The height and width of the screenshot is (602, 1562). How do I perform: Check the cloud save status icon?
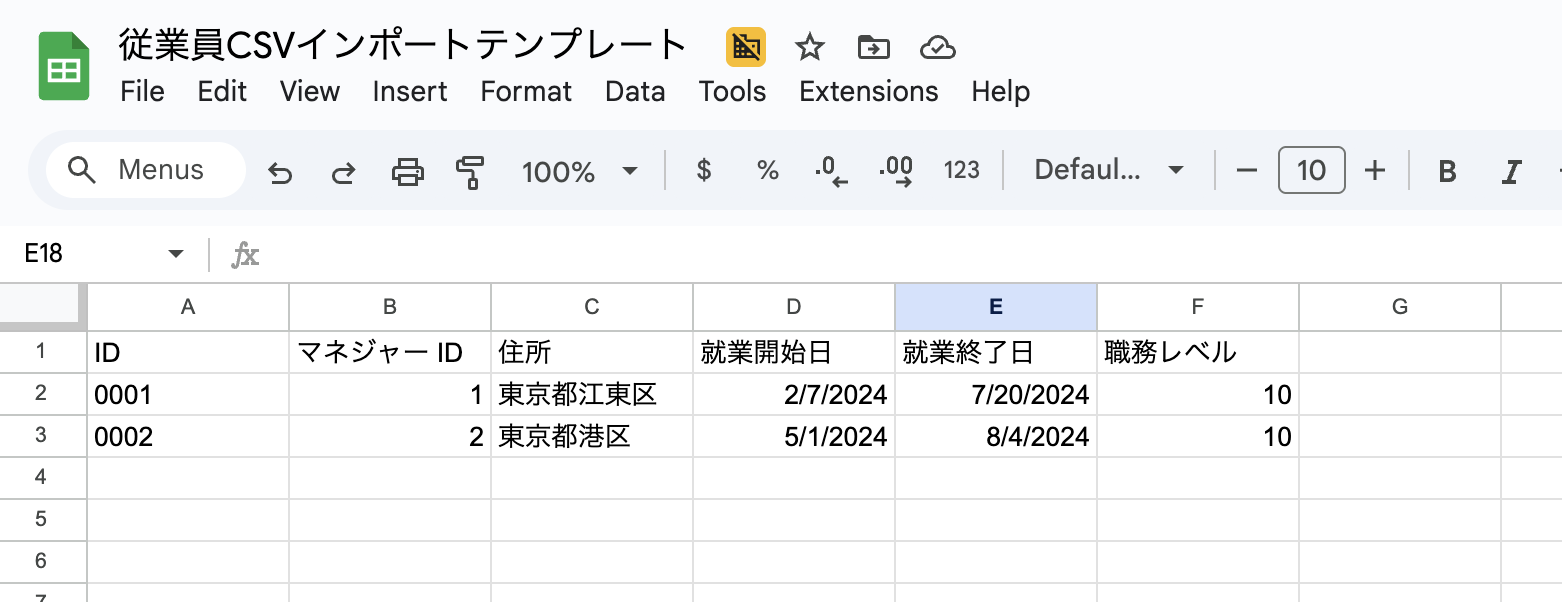click(x=937, y=47)
